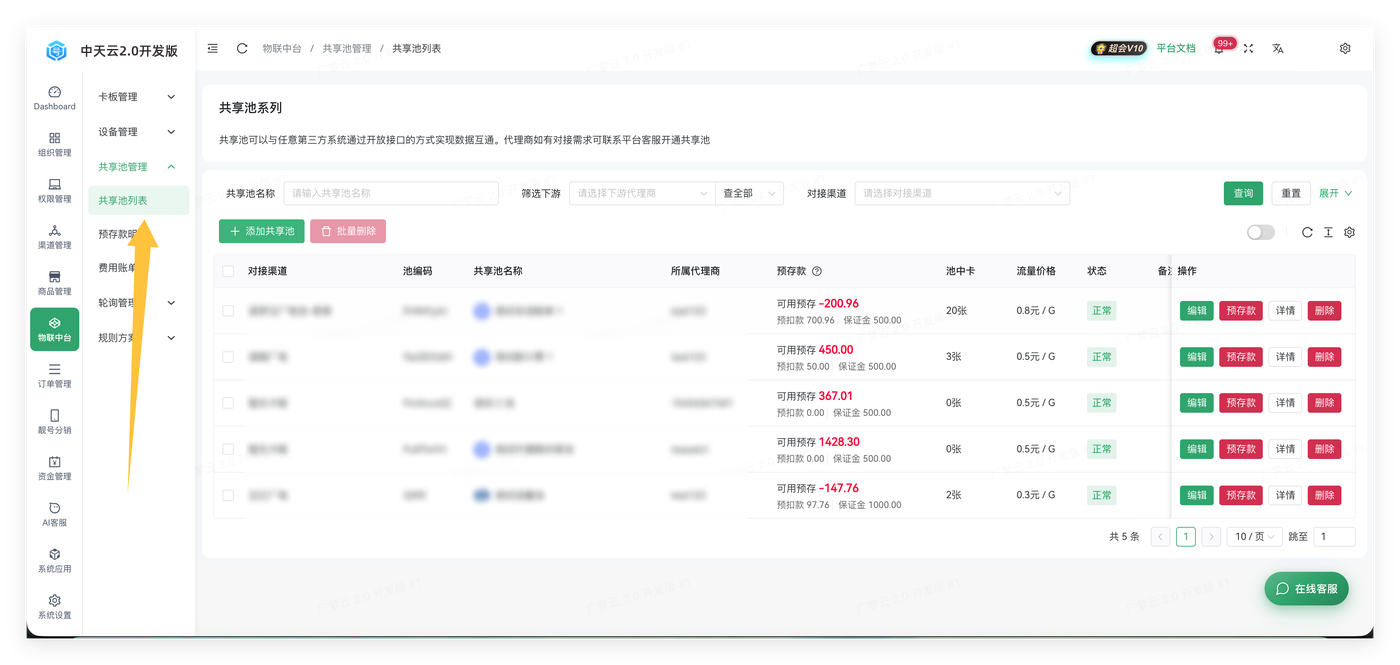Click 预存款 in the 450.00 row

pyautogui.click(x=1241, y=357)
